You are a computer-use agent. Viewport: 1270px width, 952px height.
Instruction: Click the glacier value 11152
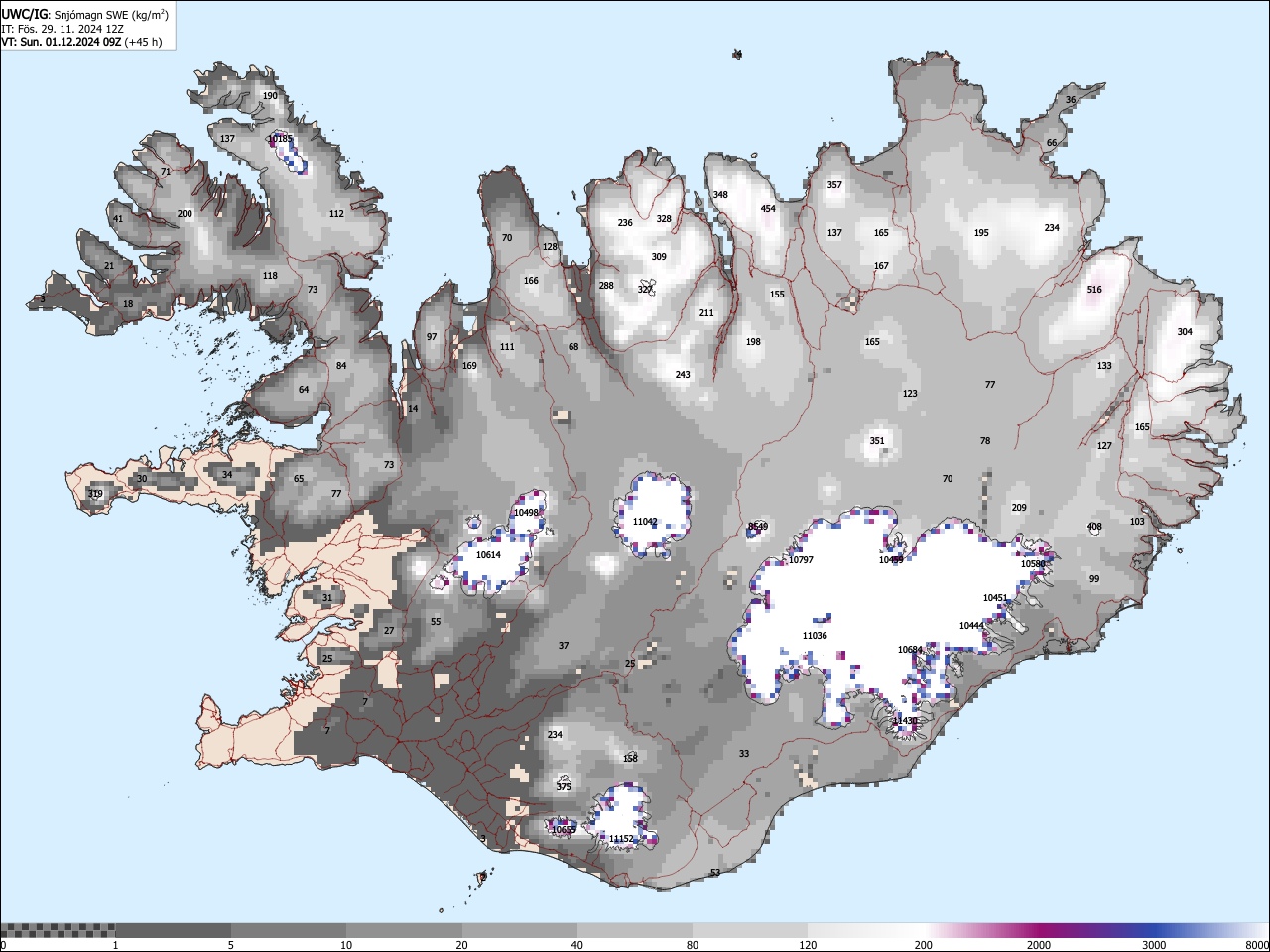click(x=621, y=839)
